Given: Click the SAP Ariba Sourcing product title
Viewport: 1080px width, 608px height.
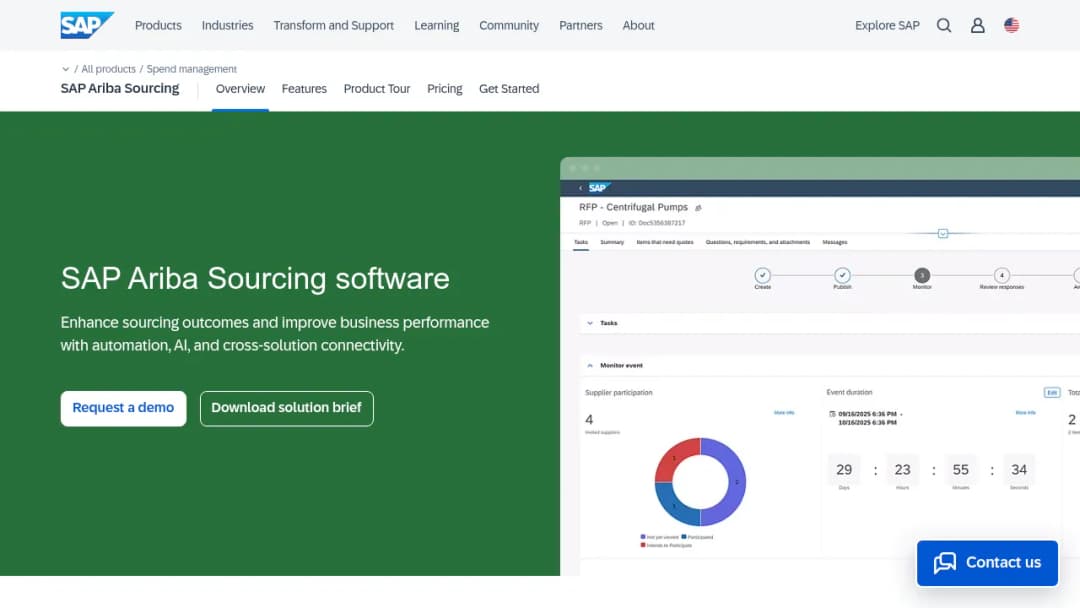Looking at the screenshot, I should click(120, 88).
